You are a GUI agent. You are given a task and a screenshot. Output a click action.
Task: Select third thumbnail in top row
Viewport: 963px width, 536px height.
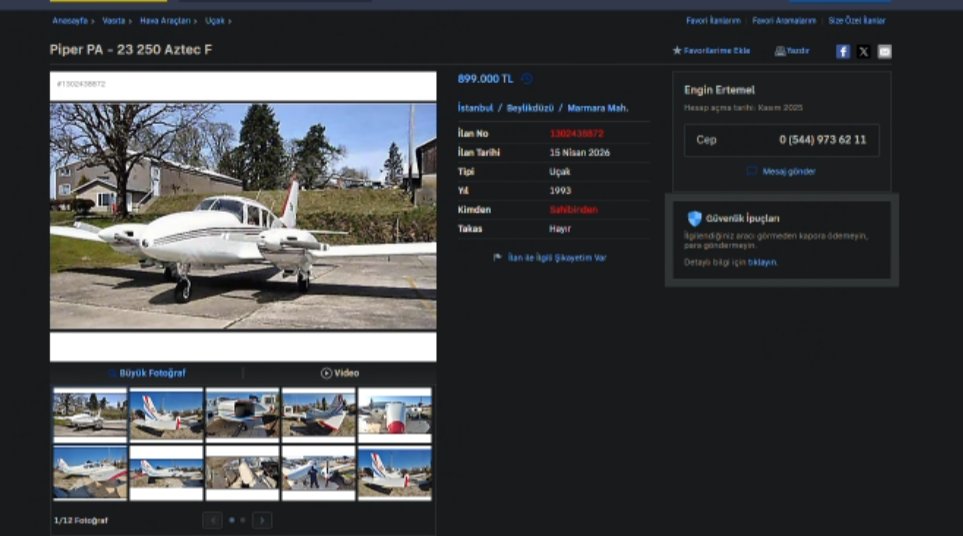(243, 414)
